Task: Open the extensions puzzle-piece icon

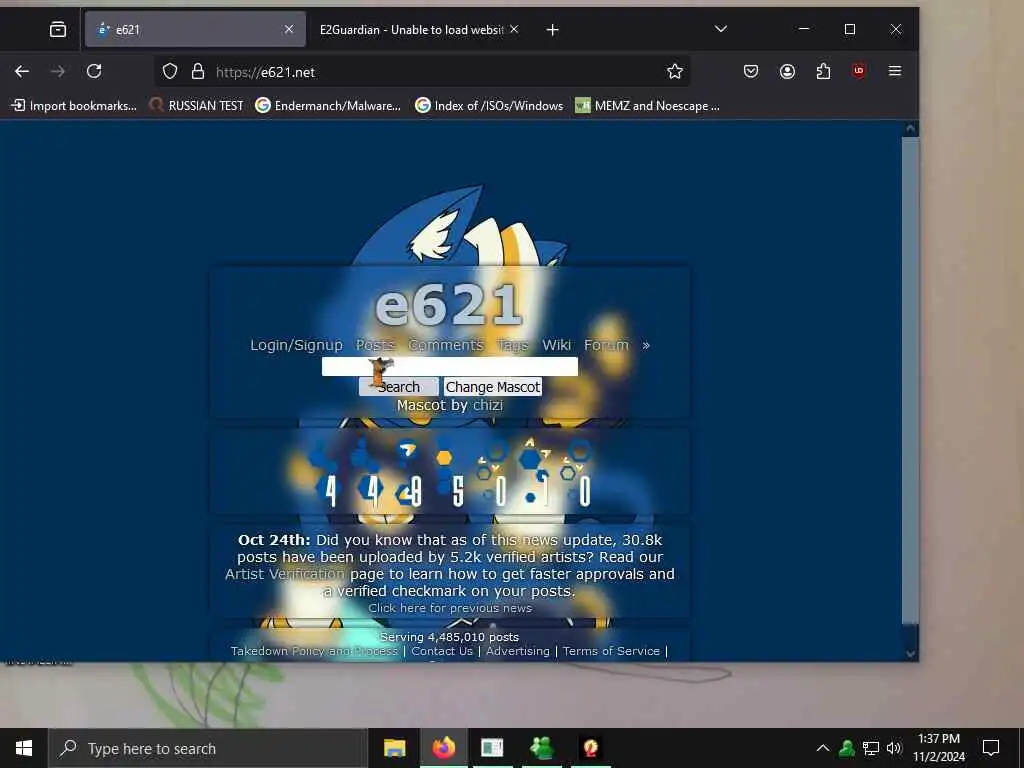Action: pos(824,71)
